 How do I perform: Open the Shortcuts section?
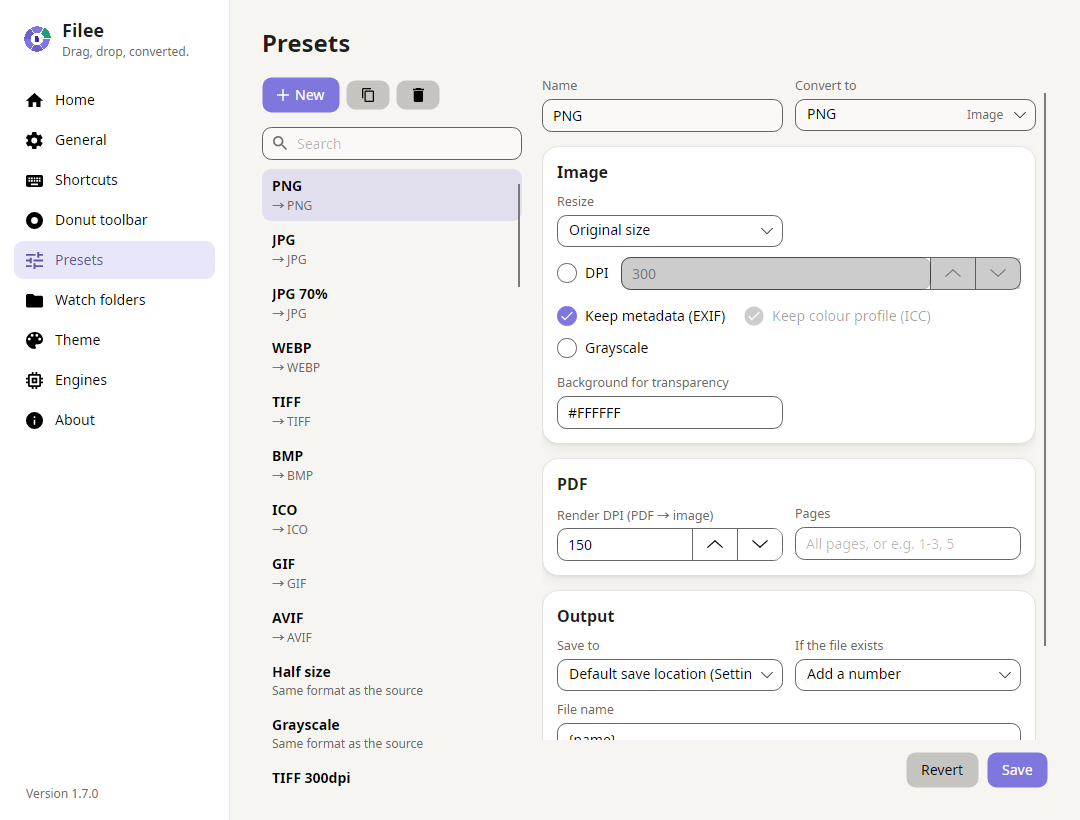[x=114, y=180]
